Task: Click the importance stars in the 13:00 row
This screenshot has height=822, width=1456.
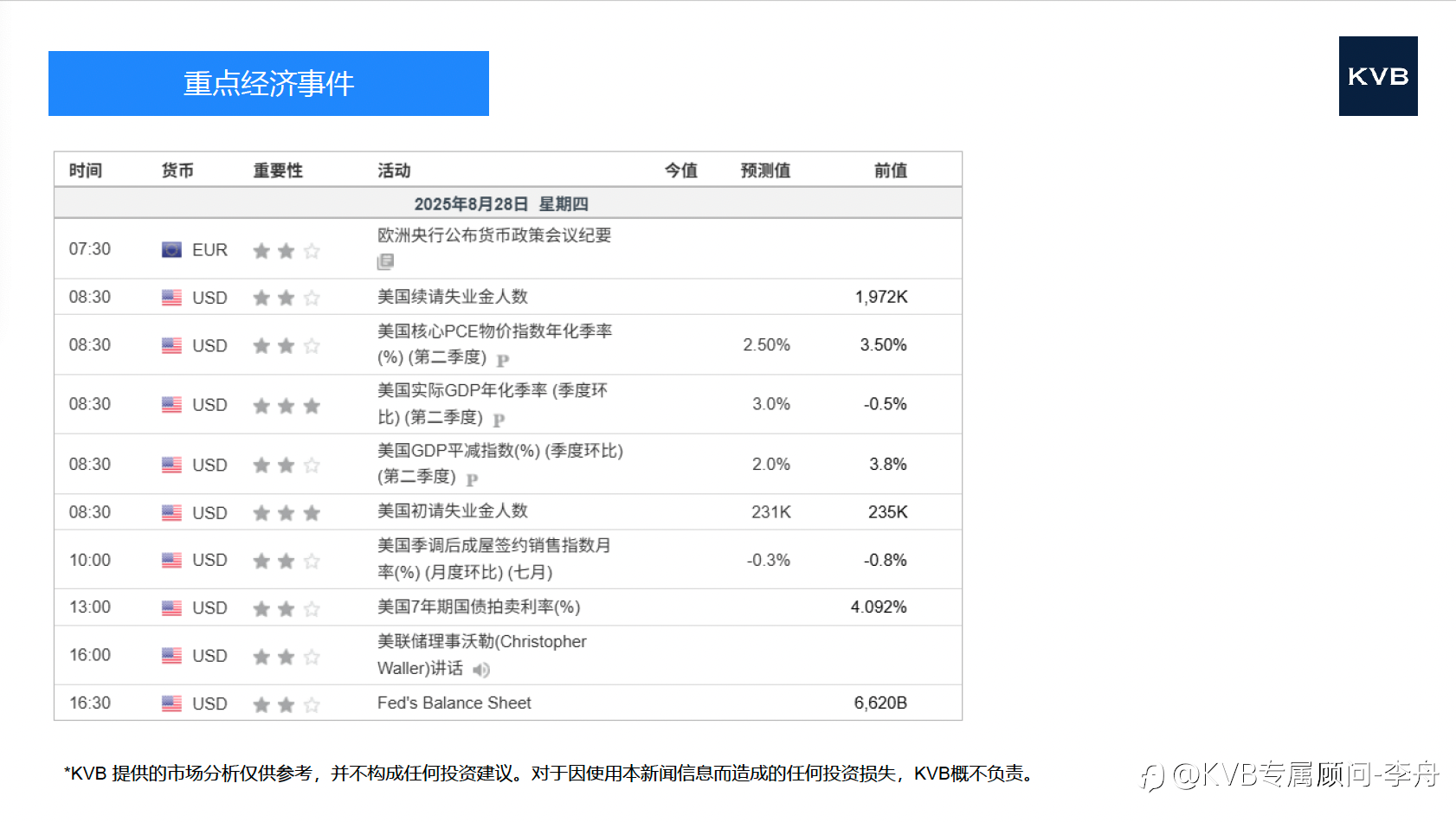Action: [x=287, y=608]
